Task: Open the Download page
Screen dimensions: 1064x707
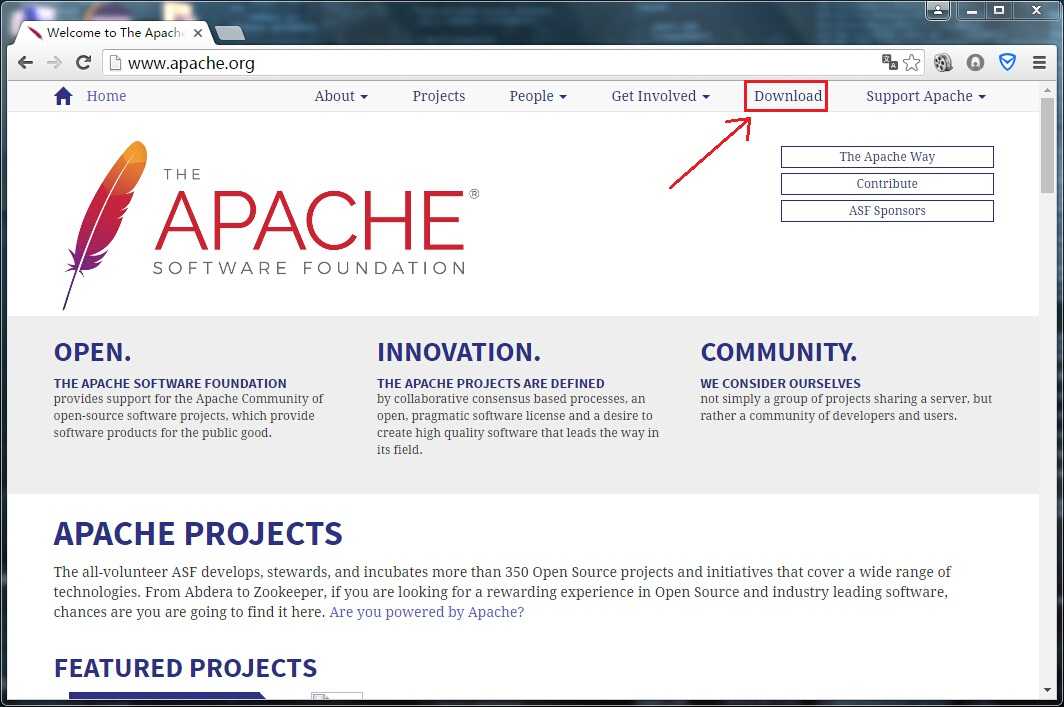Action: coord(788,96)
